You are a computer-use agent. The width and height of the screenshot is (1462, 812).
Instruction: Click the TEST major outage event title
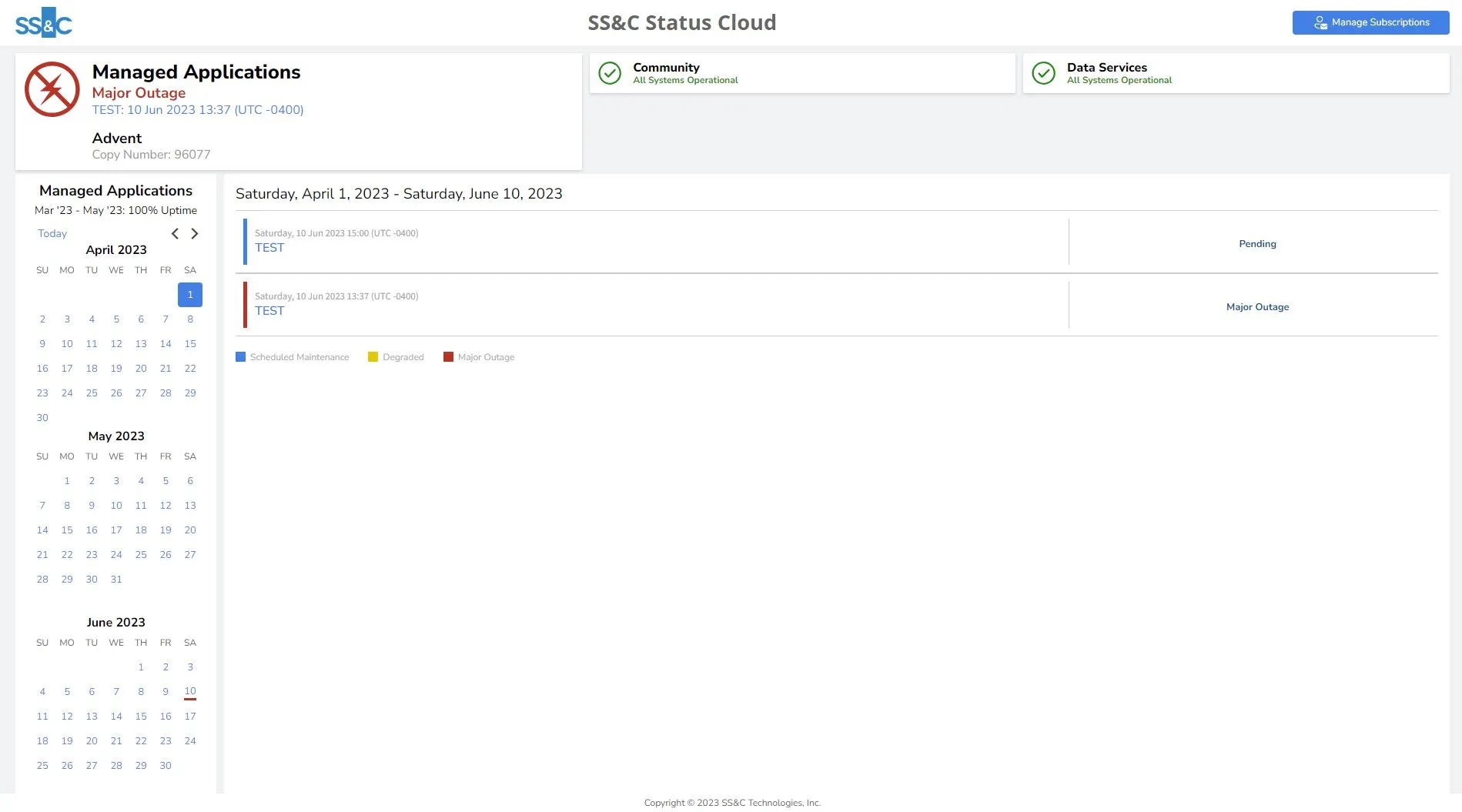[269, 311]
